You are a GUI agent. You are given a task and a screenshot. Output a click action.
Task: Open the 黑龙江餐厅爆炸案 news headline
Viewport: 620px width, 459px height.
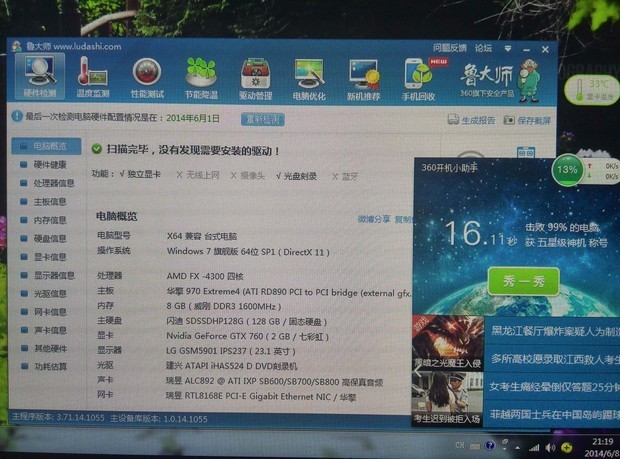click(x=555, y=331)
